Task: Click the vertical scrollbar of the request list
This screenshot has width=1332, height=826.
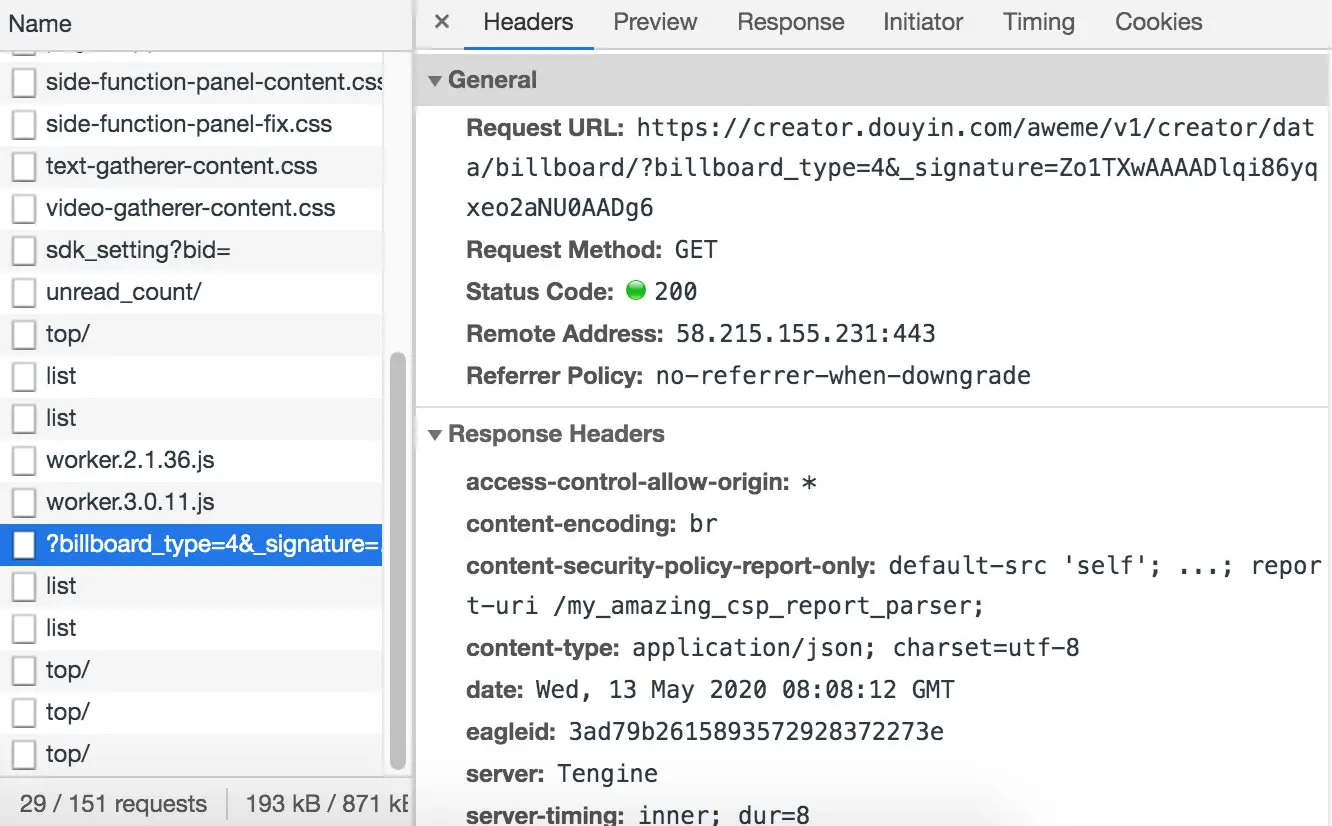Action: [397, 560]
